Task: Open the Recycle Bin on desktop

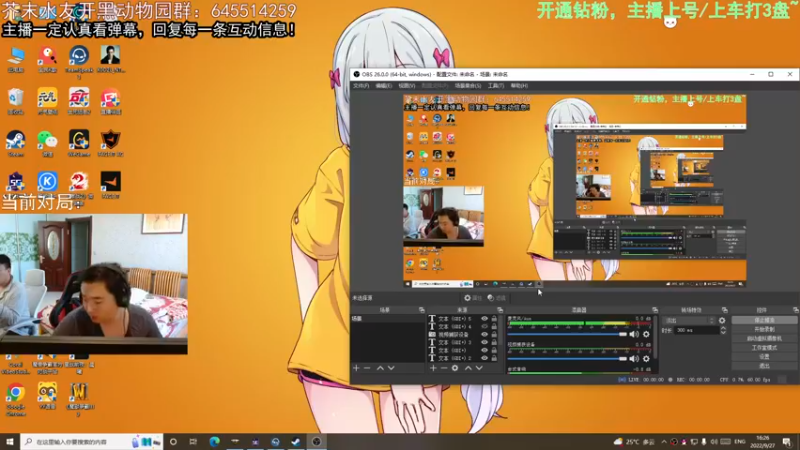Action: 16,101
